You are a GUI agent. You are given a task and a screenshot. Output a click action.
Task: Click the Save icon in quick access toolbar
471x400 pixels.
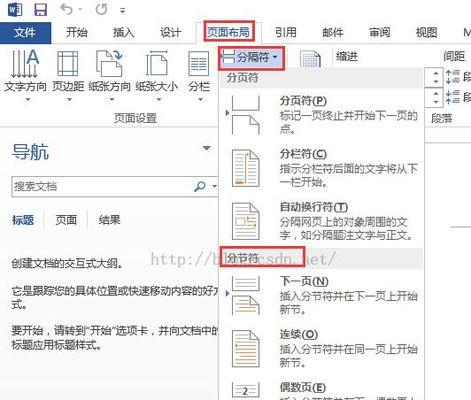pyautogui.click(x=40, y=9)
